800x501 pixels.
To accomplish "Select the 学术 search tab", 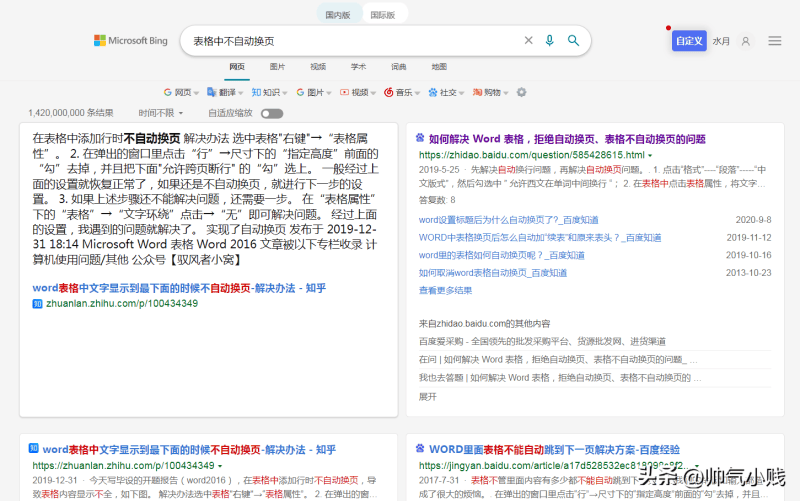I will coord(358,66).
